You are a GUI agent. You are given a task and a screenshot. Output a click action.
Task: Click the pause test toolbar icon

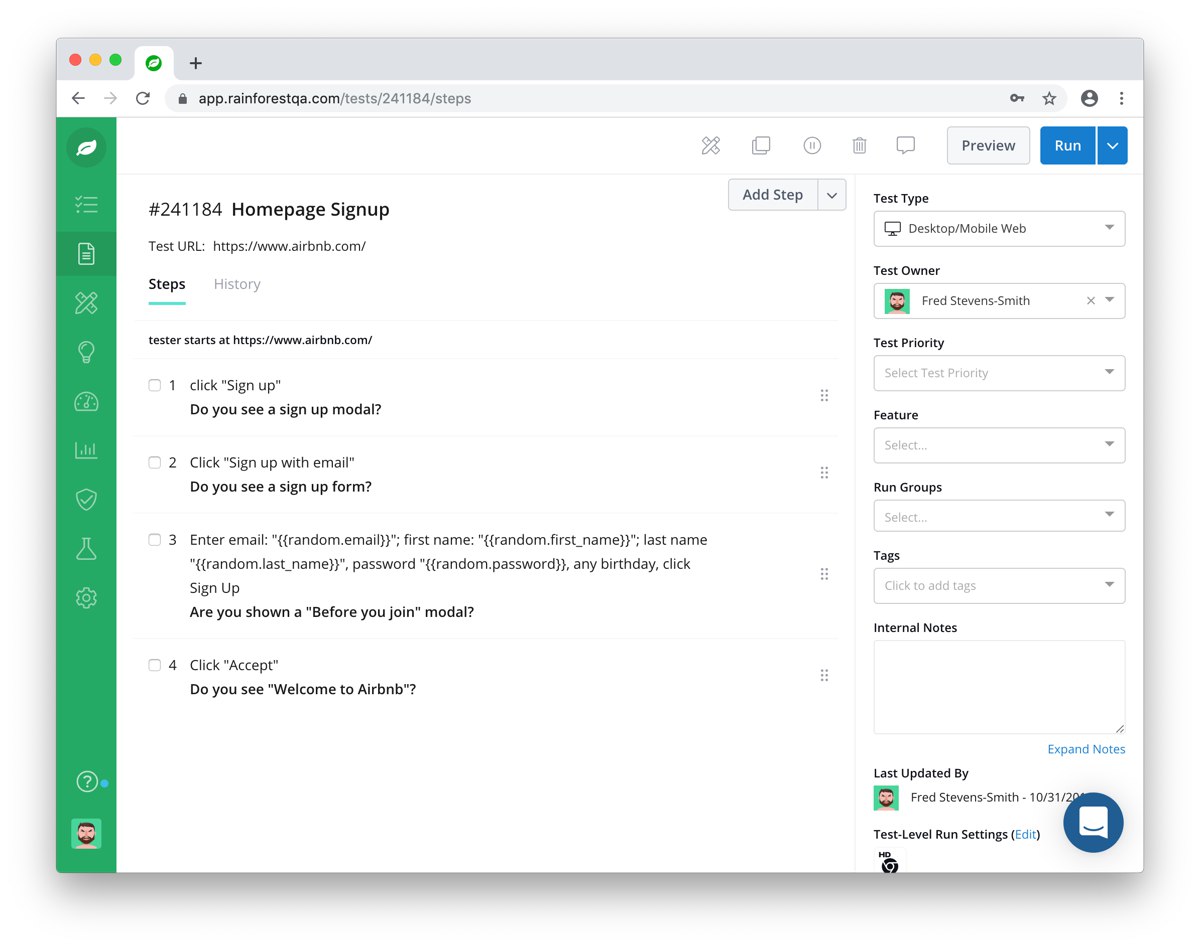[812, 146]
